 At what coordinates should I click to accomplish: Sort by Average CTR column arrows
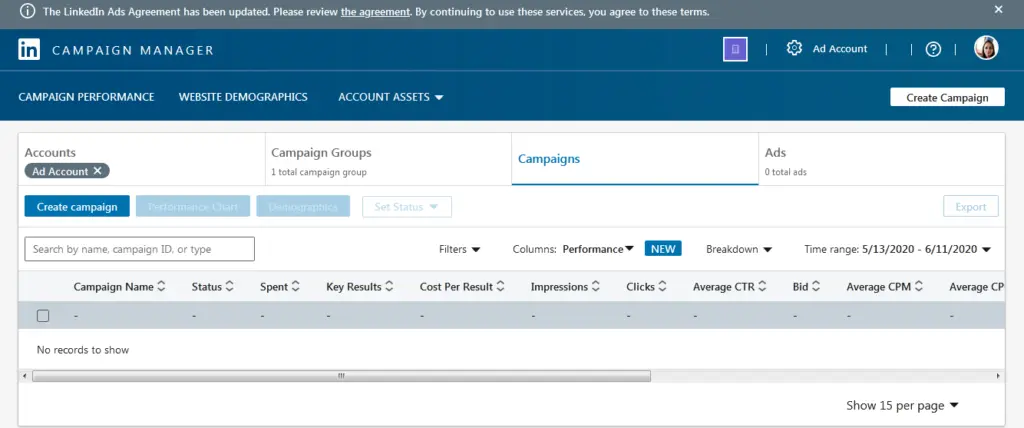click(x=764, y=287)
